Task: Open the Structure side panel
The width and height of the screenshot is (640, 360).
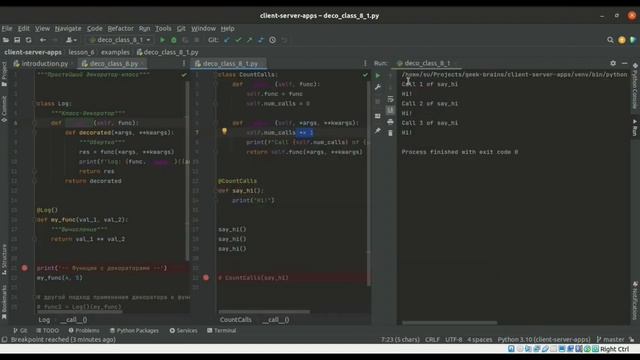Action: coord(4,259)
